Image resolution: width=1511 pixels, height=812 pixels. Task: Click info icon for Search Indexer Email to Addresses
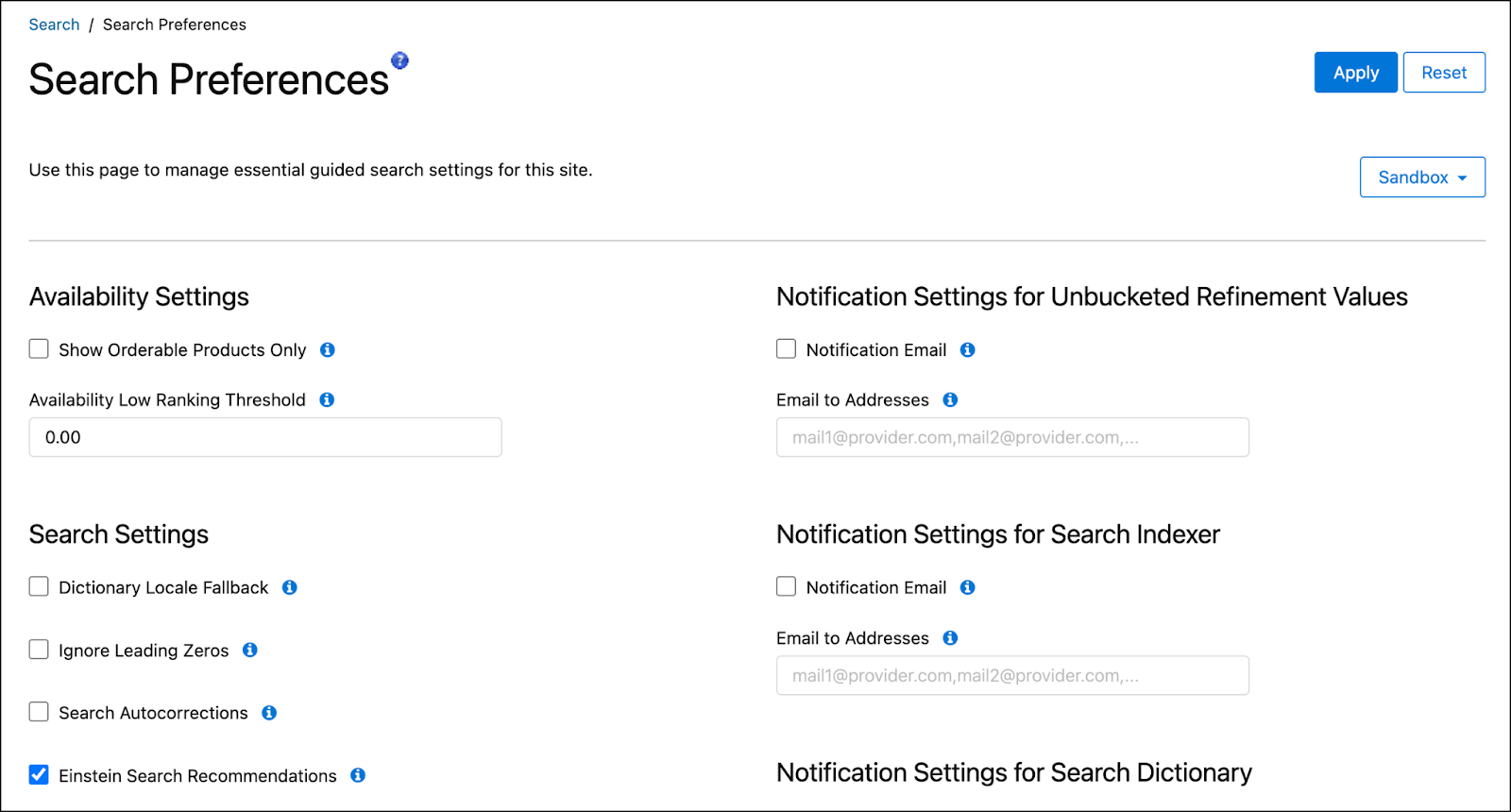click(950, 638)
